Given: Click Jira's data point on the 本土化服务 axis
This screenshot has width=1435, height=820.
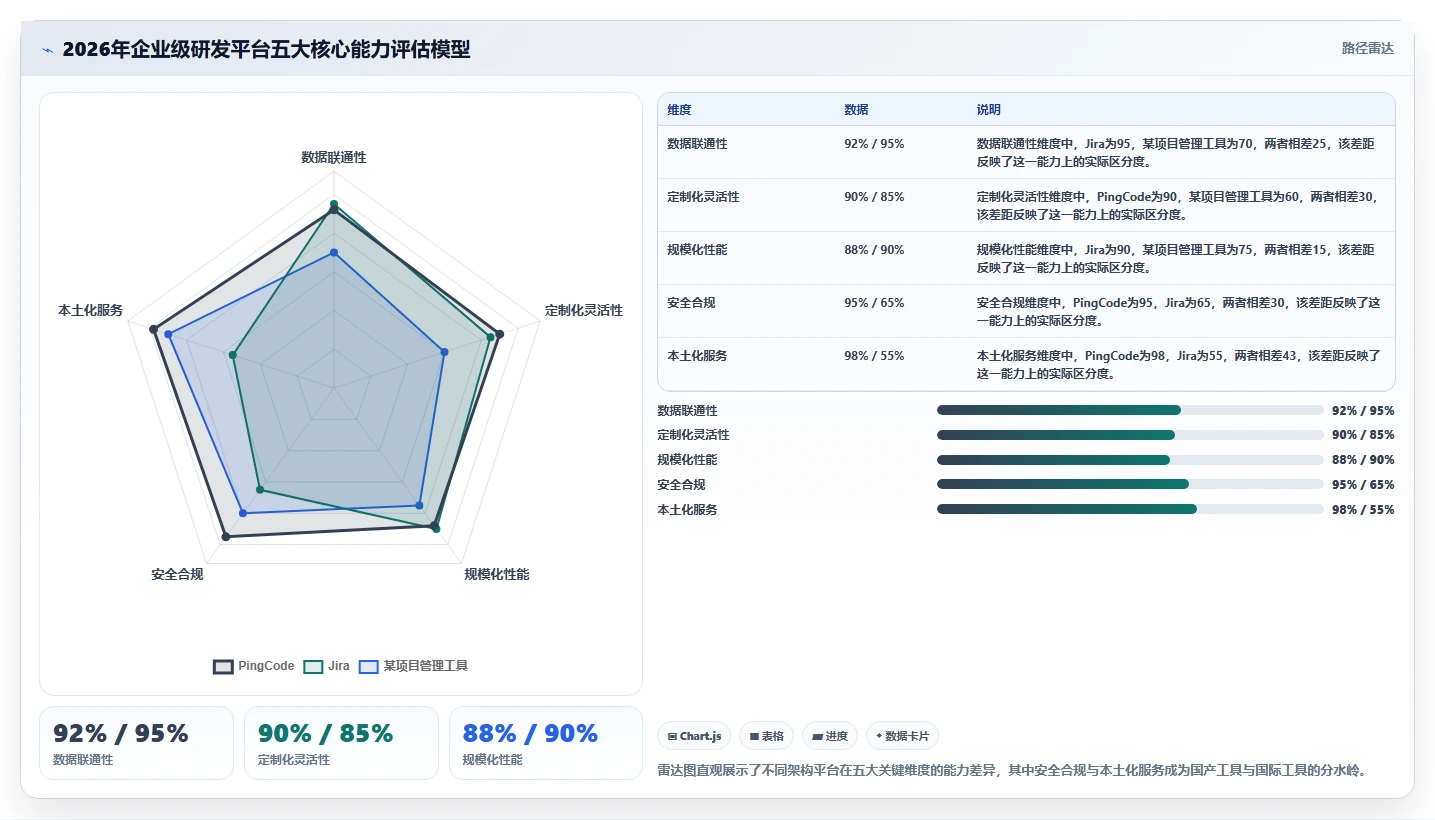Looking at the screenshot, I should pos(232,354).
